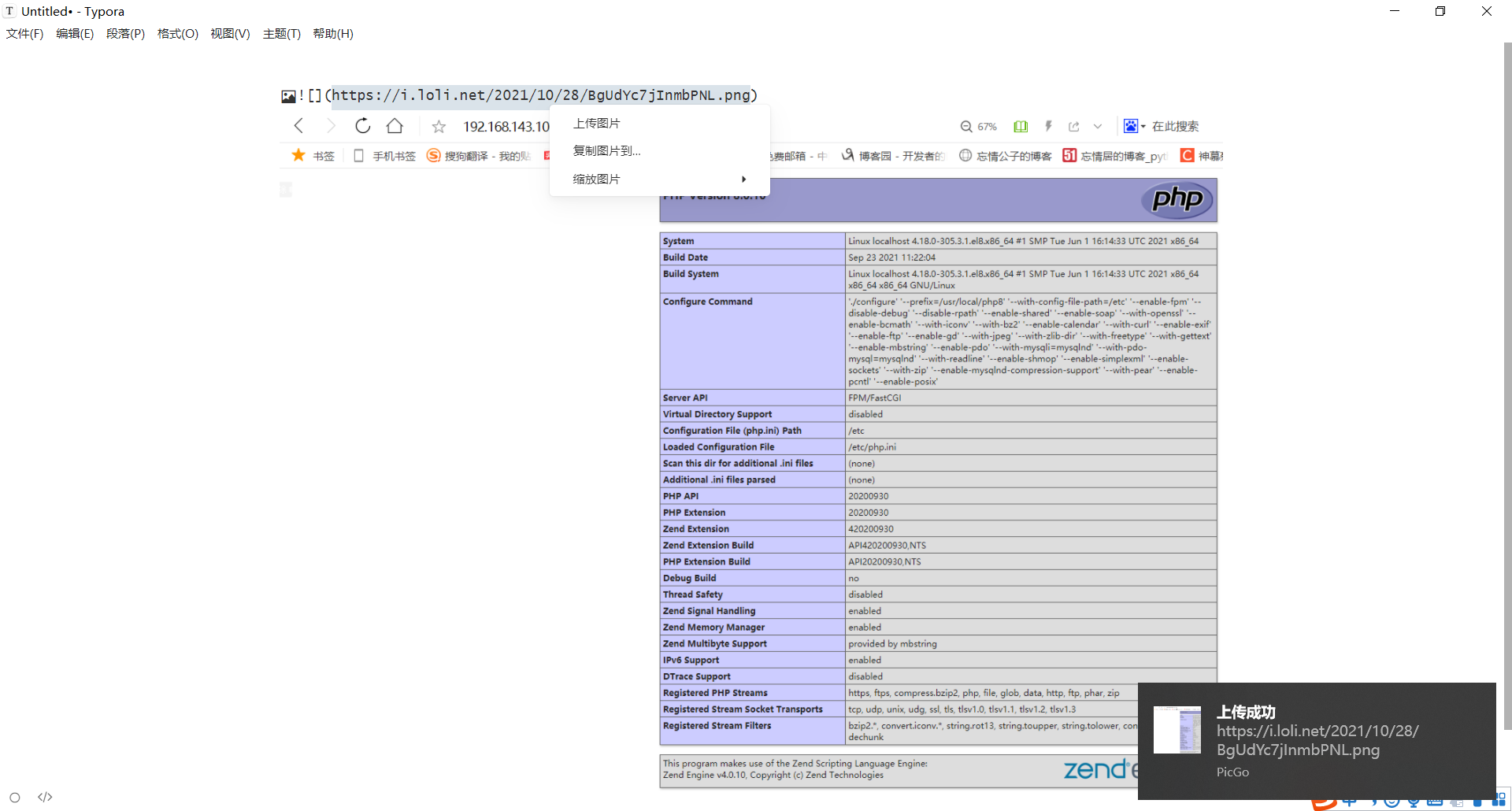Click the red C bookmark icon
Image resolution: width=1512 pixels, height=811 pixels.
coord(1188,155)
